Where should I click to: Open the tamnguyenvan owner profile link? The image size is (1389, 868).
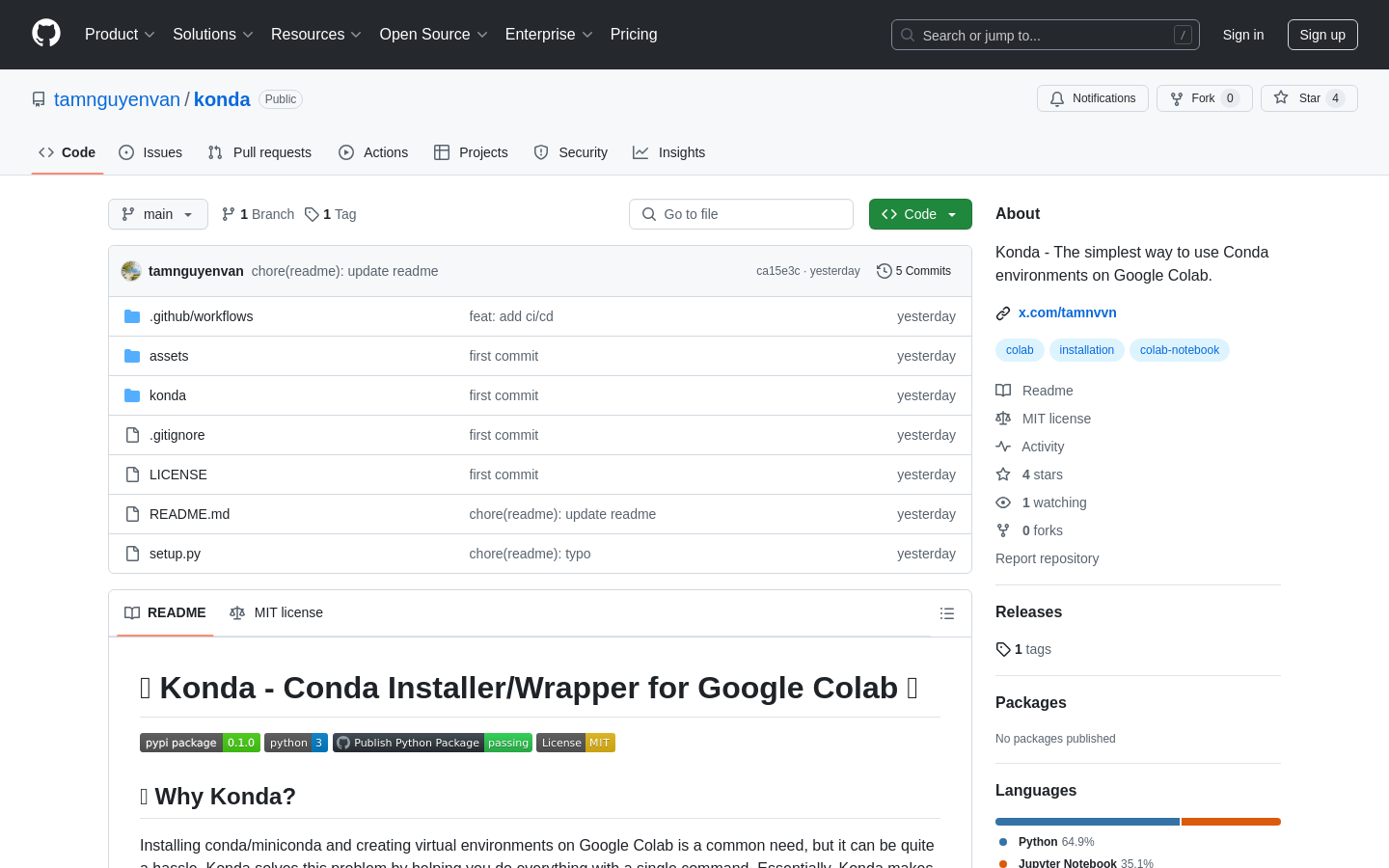(x=117, y=99)
